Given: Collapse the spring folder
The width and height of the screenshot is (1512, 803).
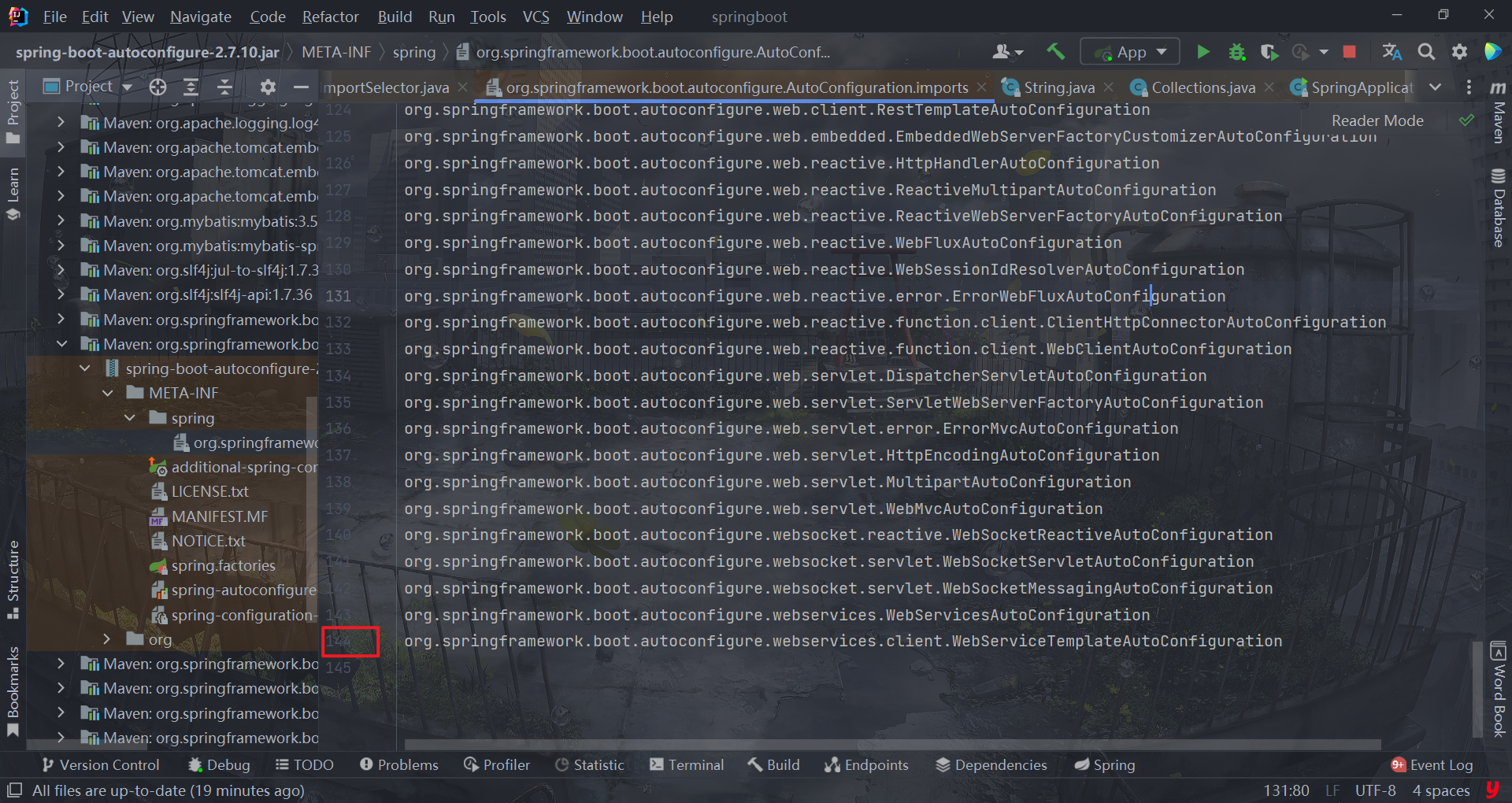Looking at the screenshot, I should click(x=130, y=417).
